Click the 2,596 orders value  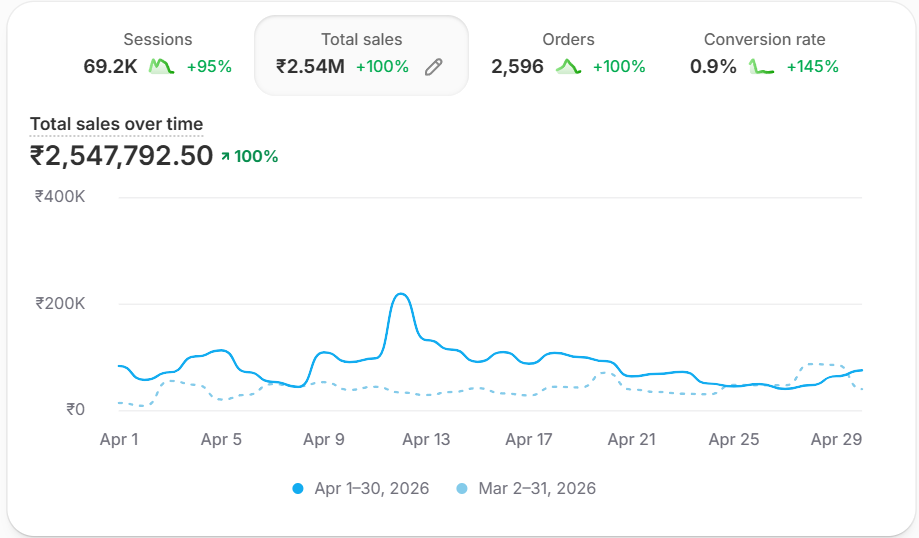tap(518, 66)
